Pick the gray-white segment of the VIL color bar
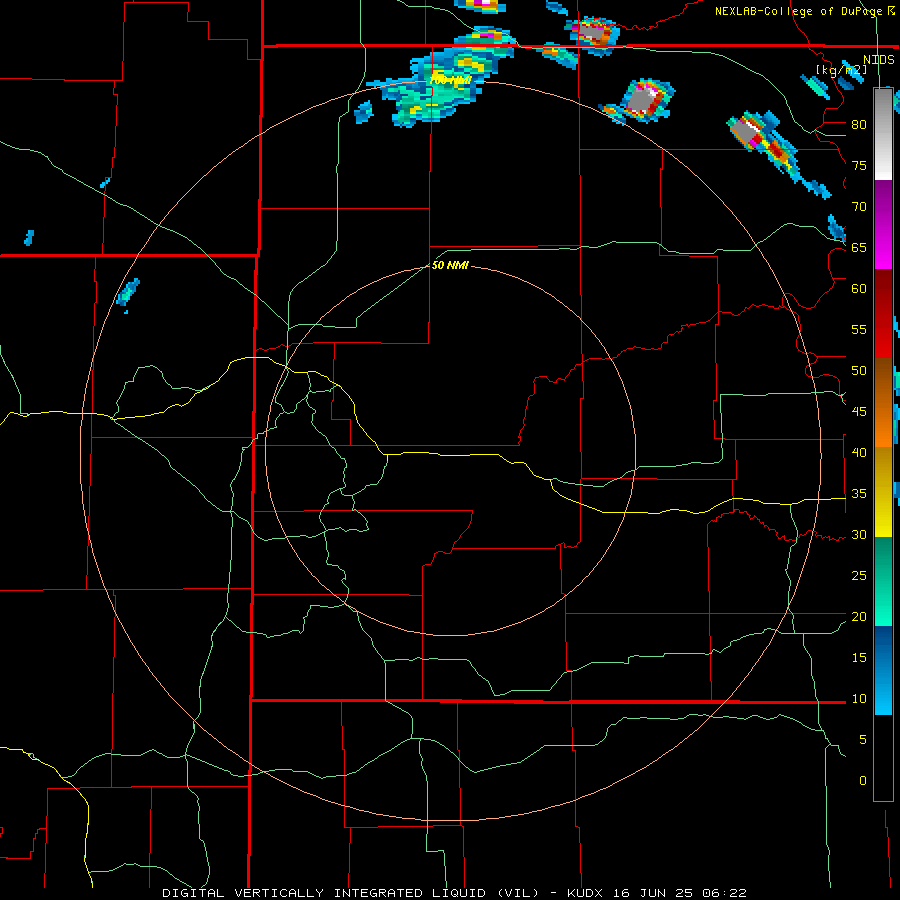The height and width of the screenshot is (900, 900). 883,134
